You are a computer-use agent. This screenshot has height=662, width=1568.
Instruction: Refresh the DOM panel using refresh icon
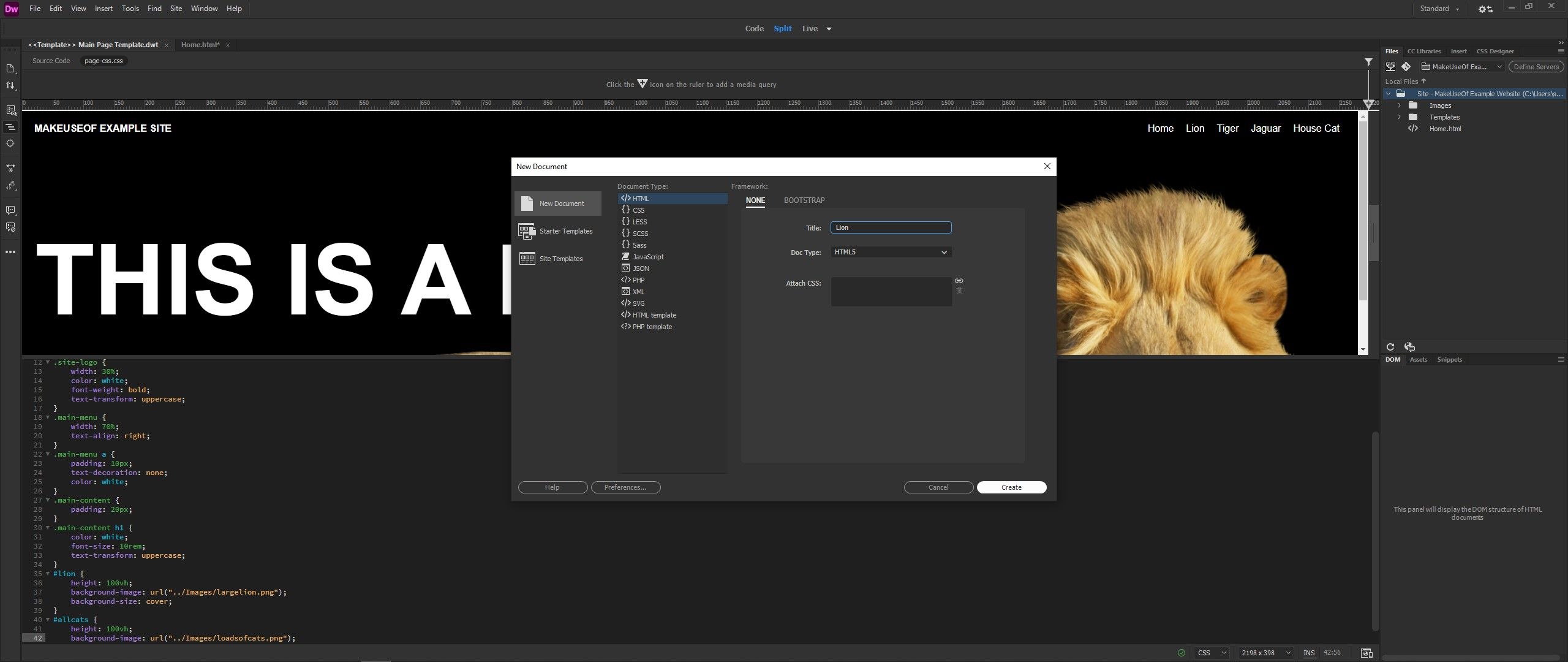click(x=1390, y=346)
